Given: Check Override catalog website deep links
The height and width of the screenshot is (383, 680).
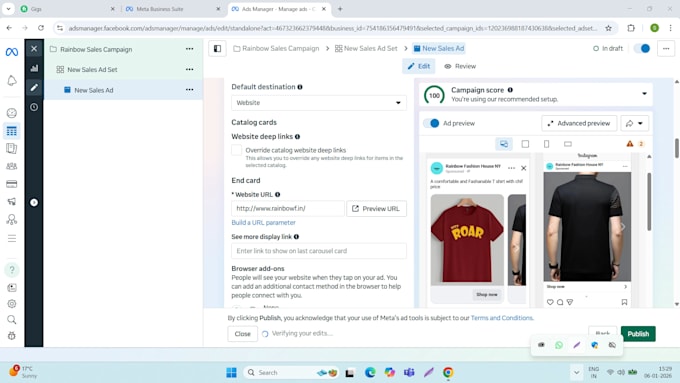Looking at the screenshot, I should pyautogui.click(x=236, y=150).
